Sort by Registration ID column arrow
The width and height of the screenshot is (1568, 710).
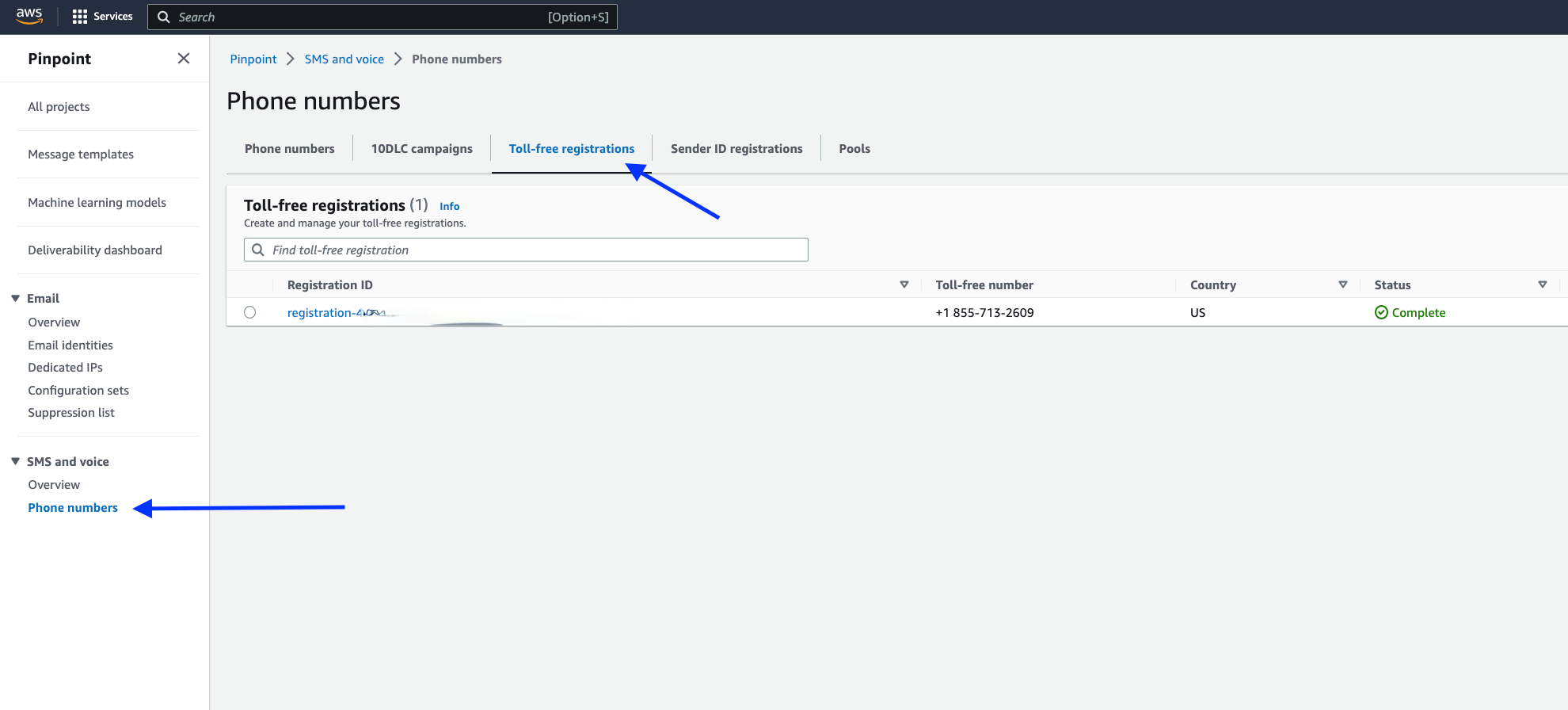[x=904, y=284]
